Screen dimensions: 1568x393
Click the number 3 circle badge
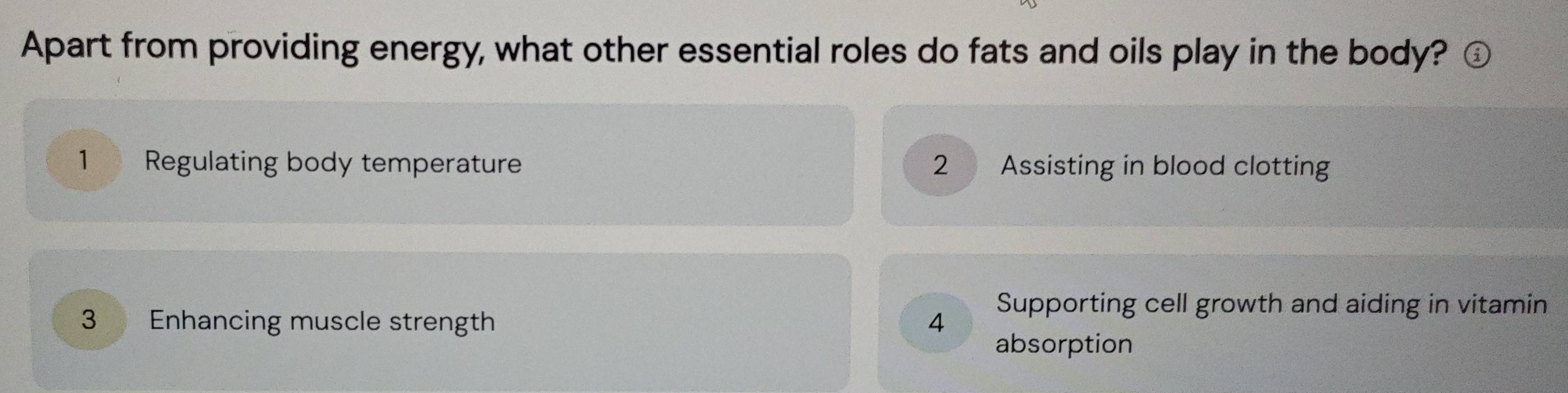89,319
